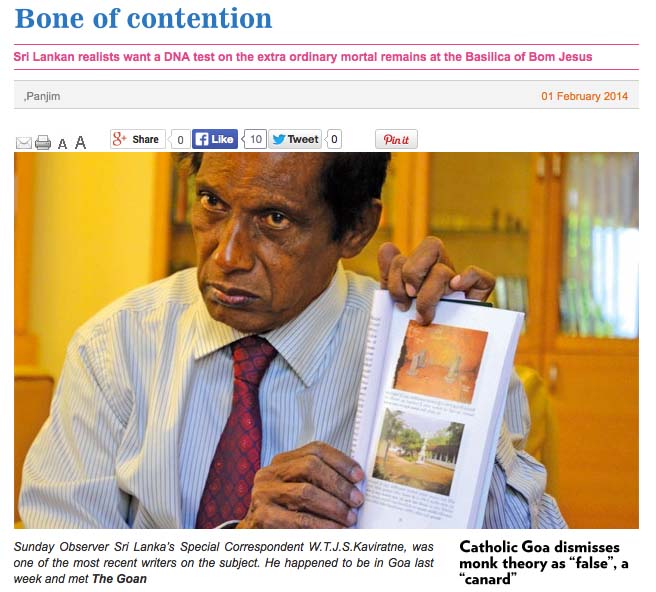Click the Facebook Like button
Image resolution: width=656 pixels, height=592 pixels.
pyautogui.click(x=215, y=139)
